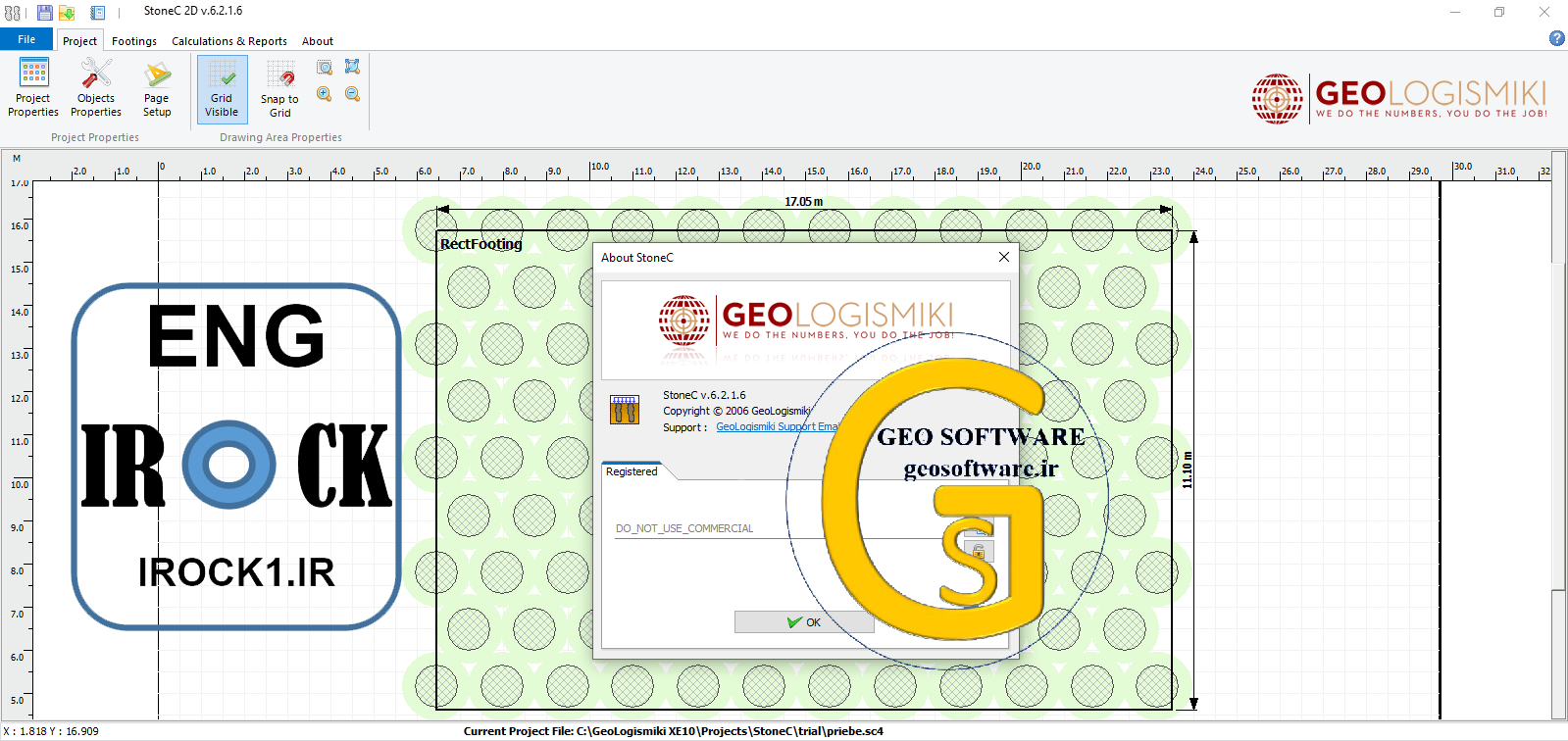The height and width of the screenshot is (741, 1568).
Task: Switch to the Project ribbon tab
Action: click(79, 40)
